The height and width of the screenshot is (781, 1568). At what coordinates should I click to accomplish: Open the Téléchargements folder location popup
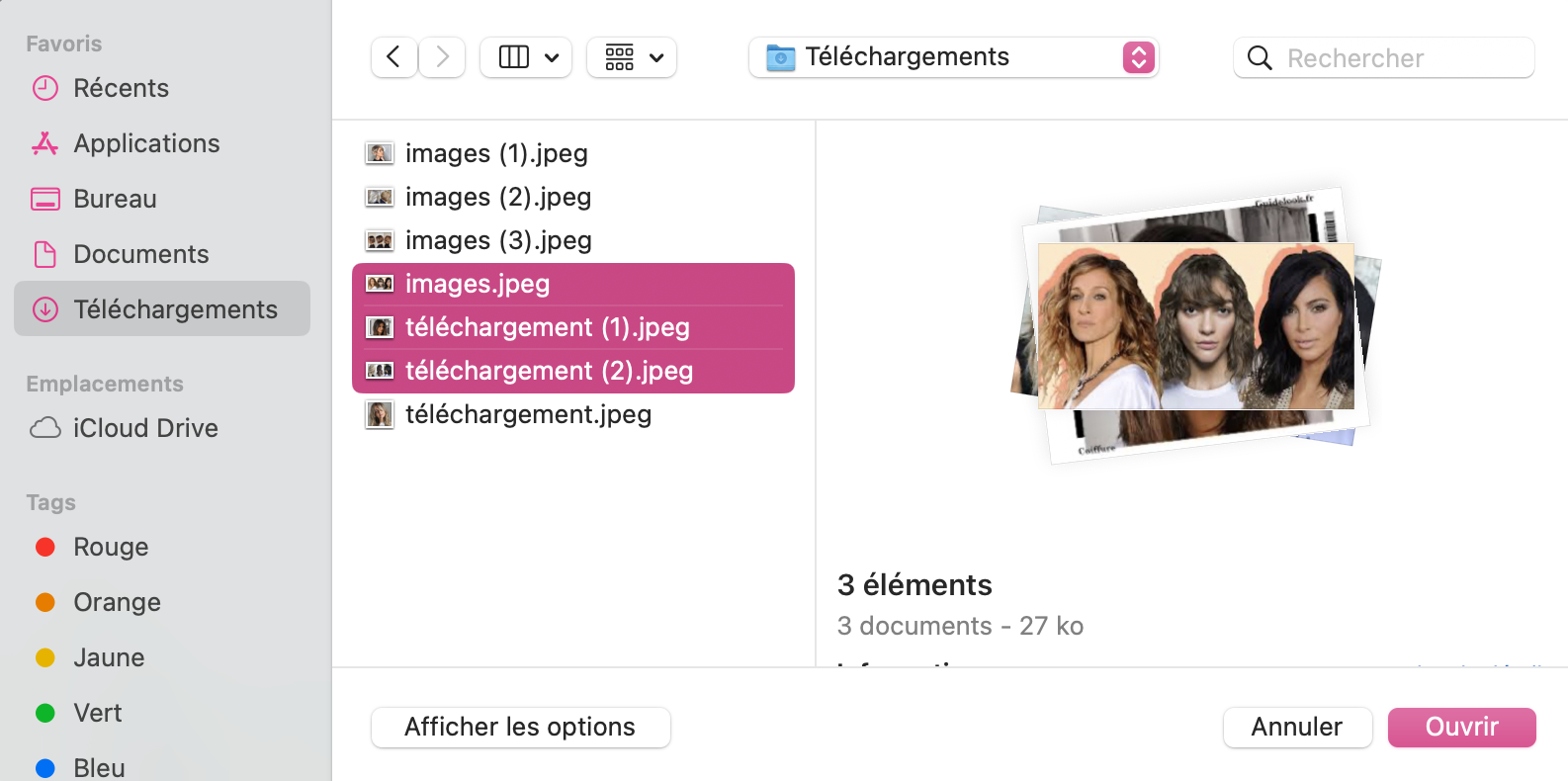click(953, 57)
